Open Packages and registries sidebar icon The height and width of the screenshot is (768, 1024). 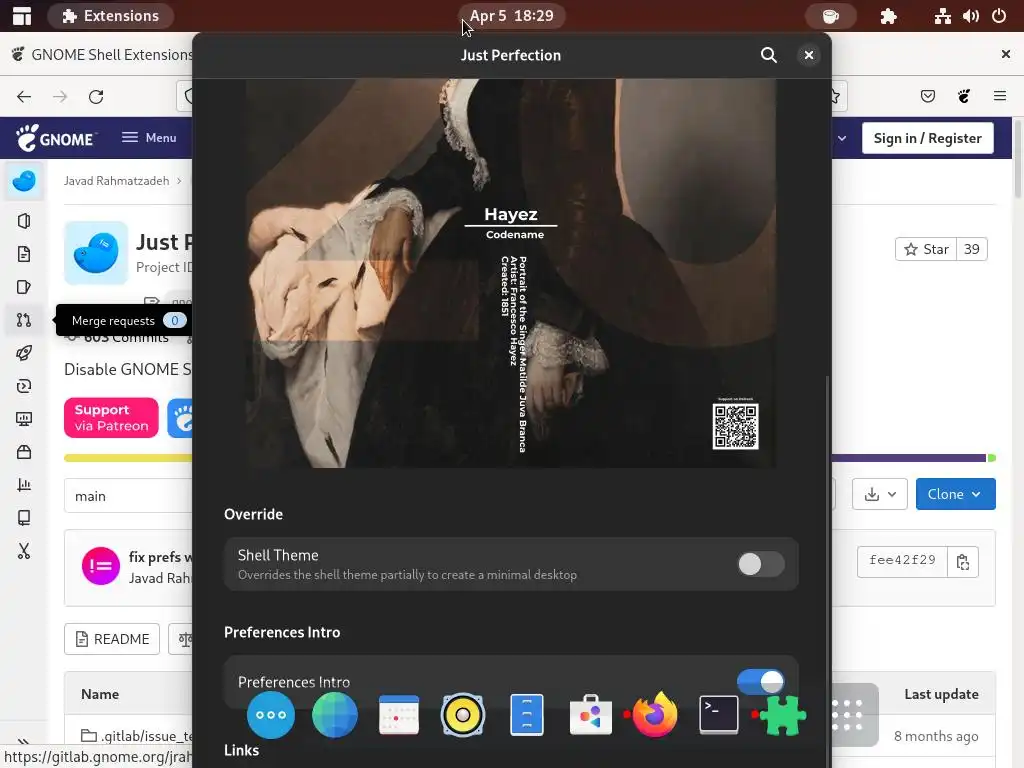point(24,452)
